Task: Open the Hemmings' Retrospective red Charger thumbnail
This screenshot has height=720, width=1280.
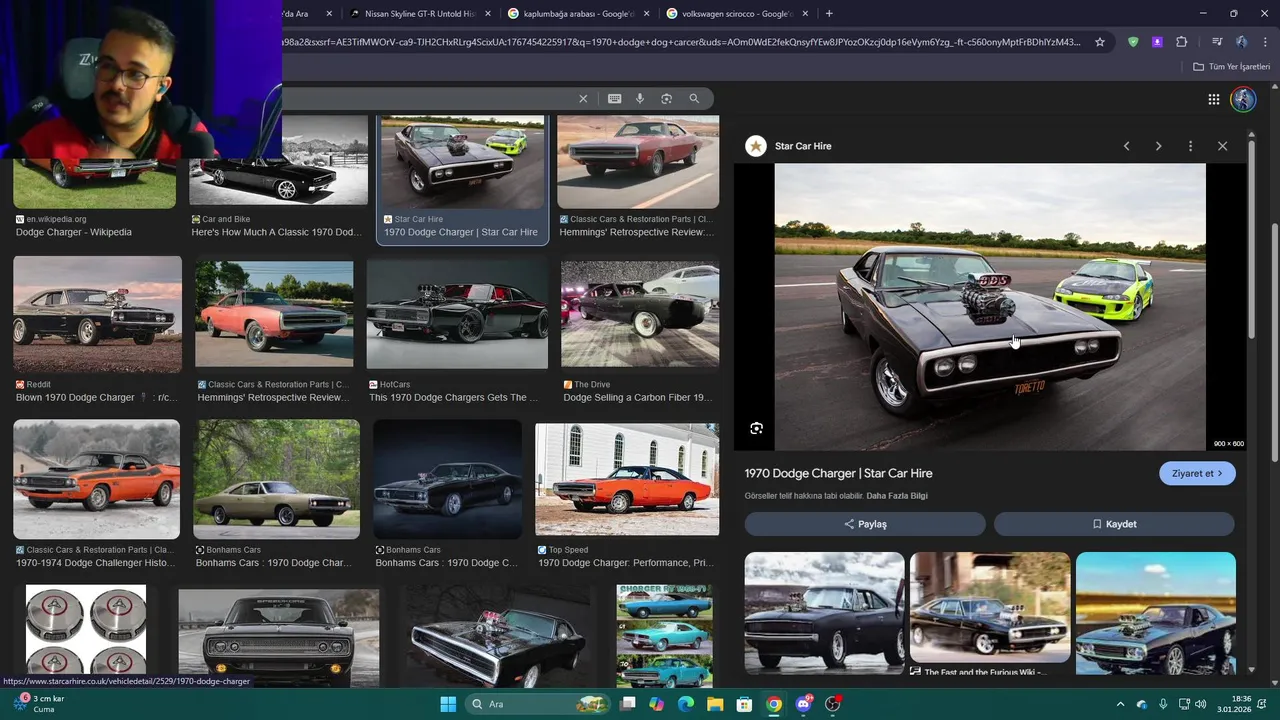Action: [638, 160]
